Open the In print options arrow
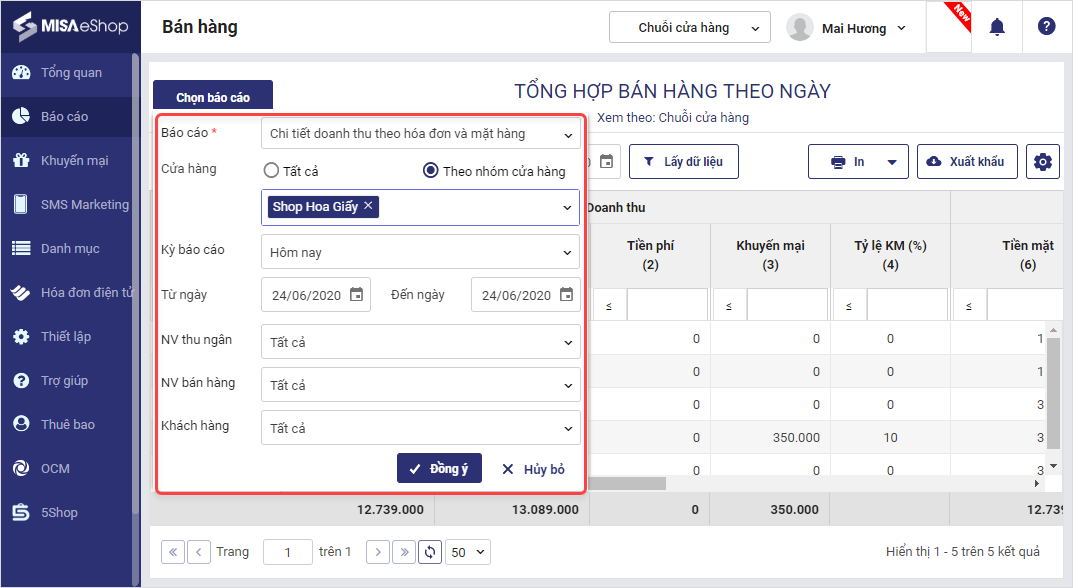1073x588 pixels. tap(892, 162)
